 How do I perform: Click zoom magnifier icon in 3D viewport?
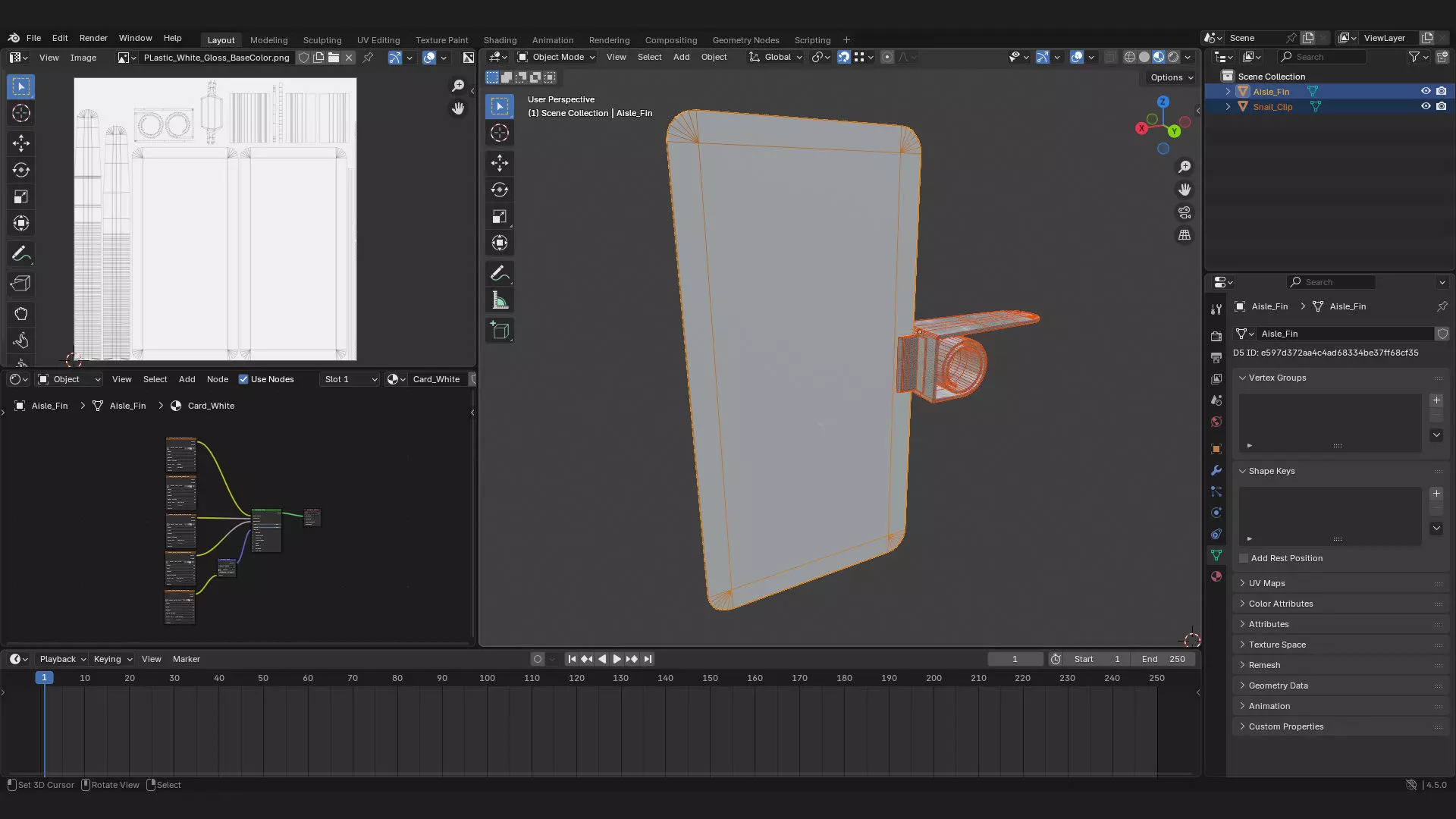tap(1185, 167)
